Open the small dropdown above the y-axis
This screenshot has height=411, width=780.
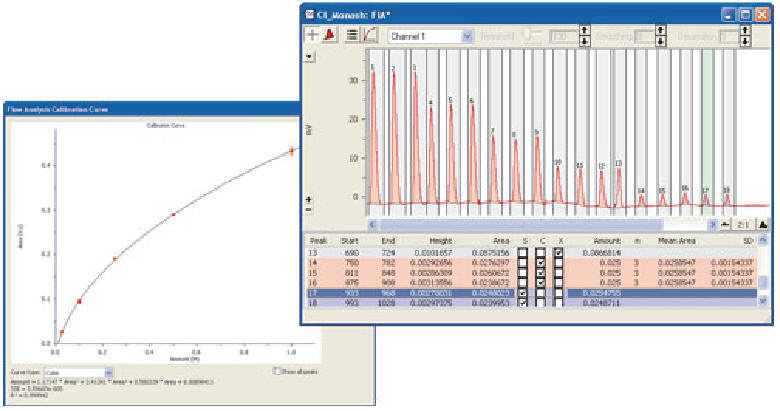click(x=309, y=57)
